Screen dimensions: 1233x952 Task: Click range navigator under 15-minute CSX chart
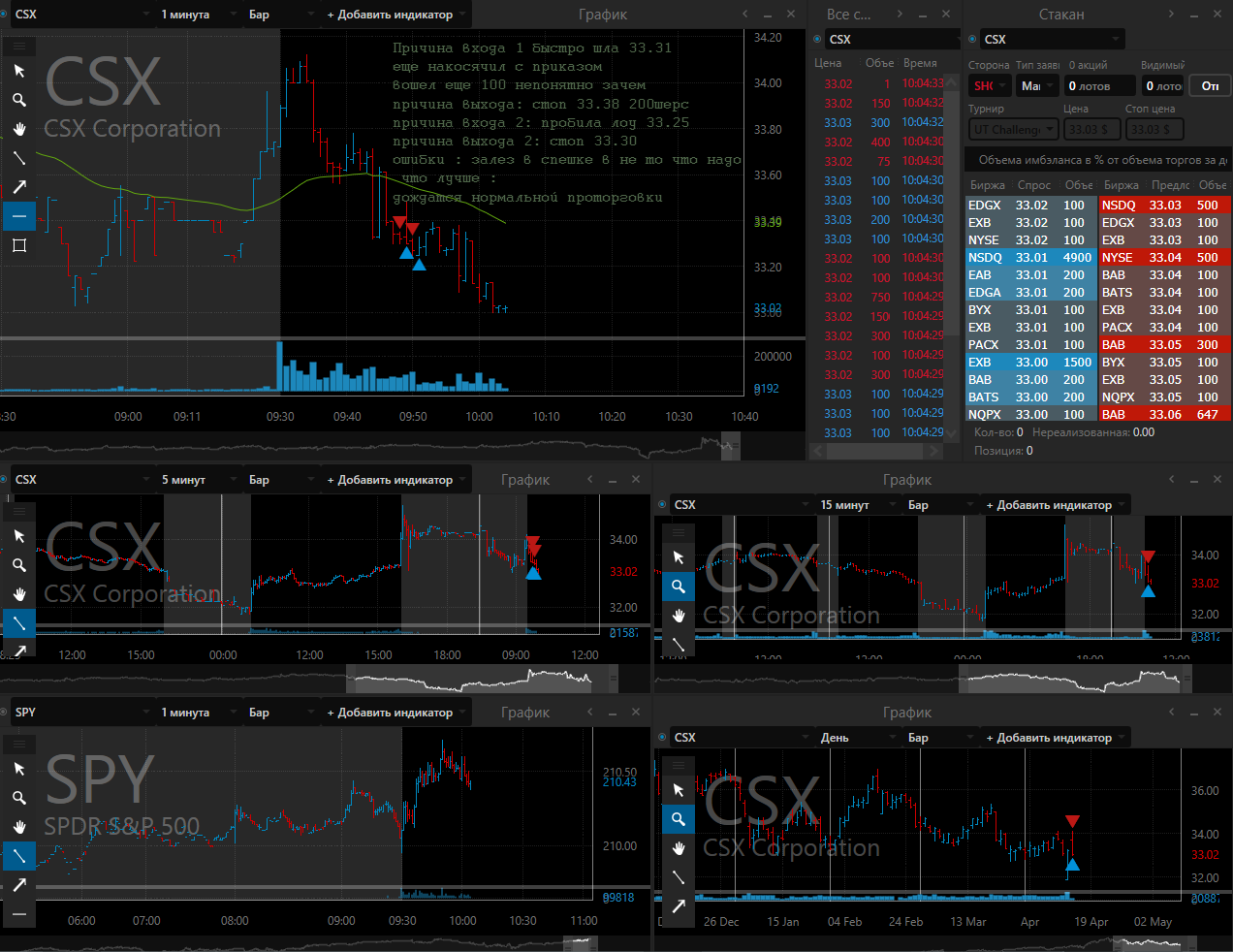[x=923, y=681]
